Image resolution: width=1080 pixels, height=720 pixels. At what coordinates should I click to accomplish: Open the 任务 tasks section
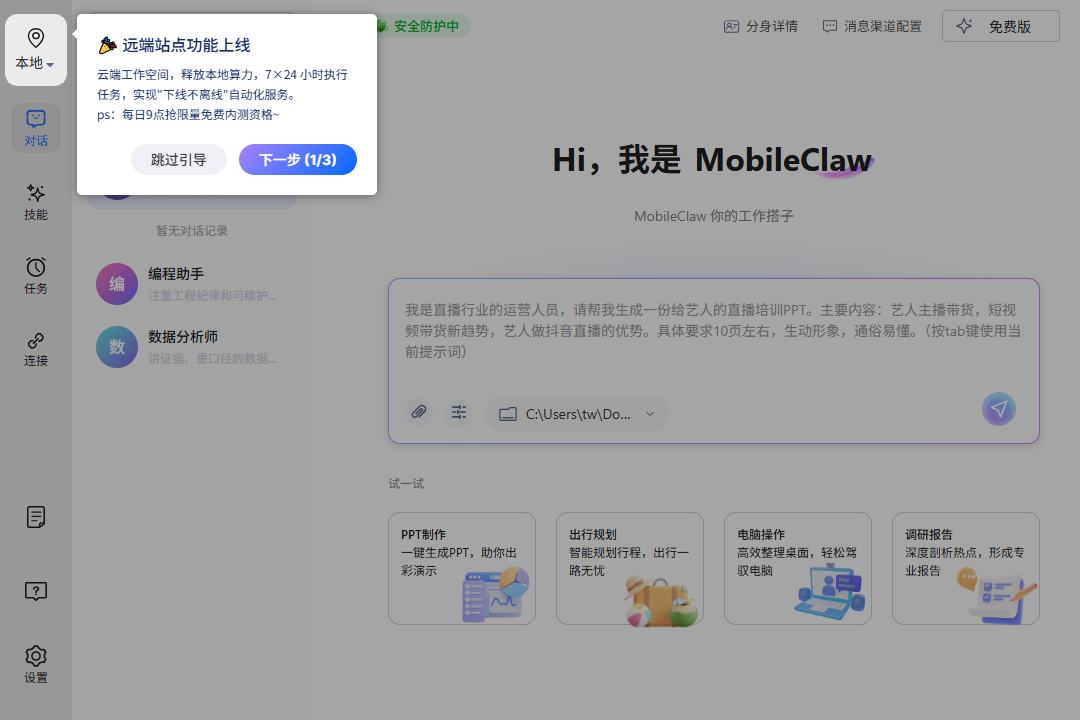36,276
